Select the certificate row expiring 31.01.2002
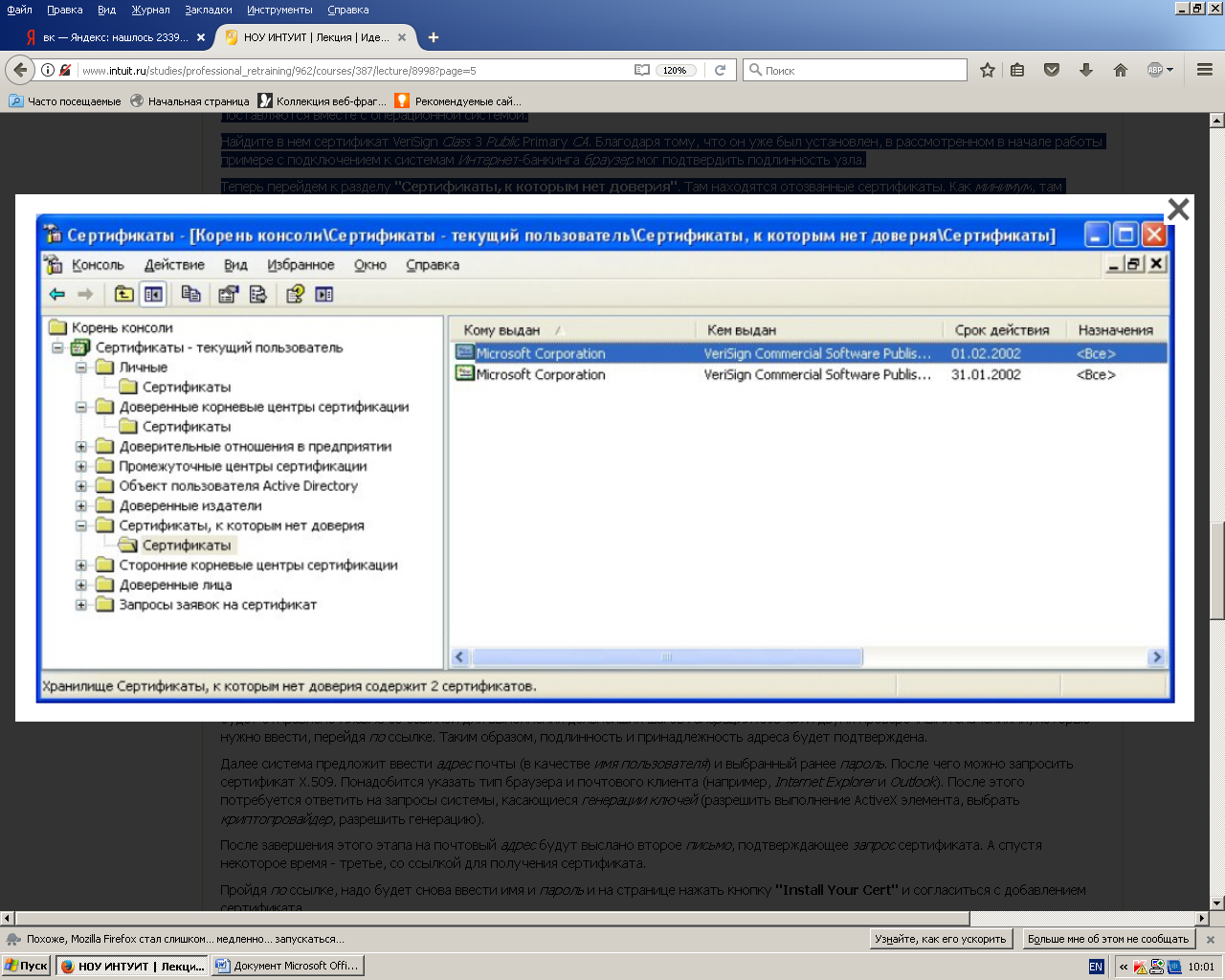 [x=809, y=374]
